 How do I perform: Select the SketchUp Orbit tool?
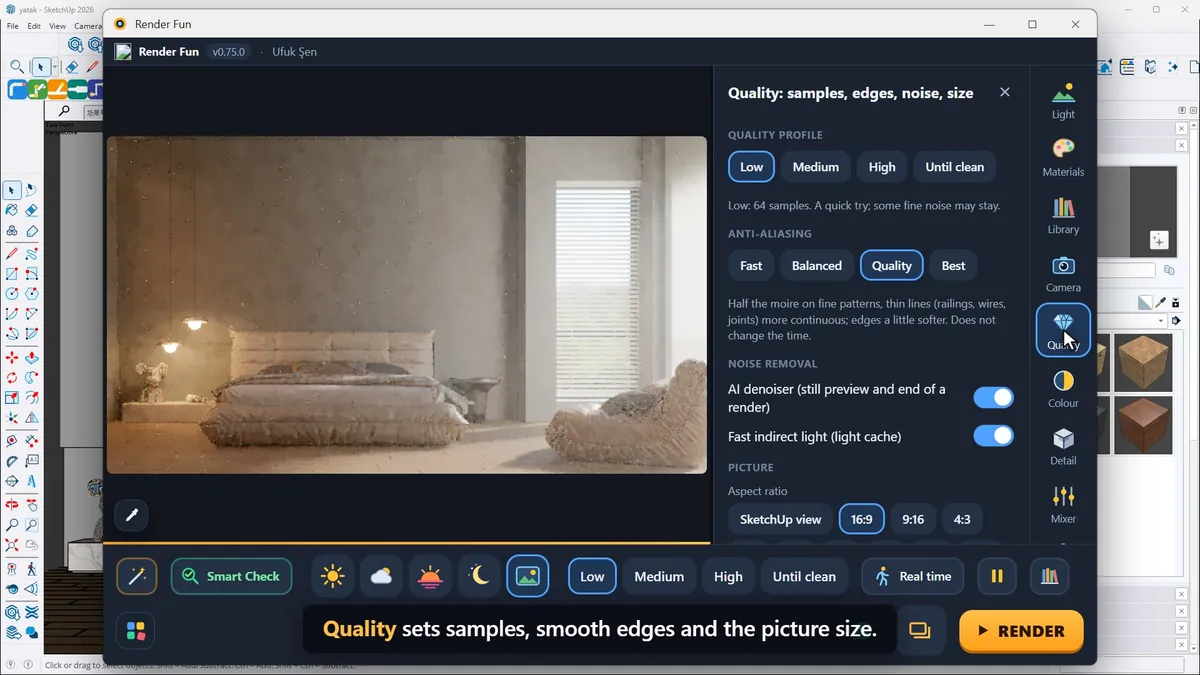[11, 503]
